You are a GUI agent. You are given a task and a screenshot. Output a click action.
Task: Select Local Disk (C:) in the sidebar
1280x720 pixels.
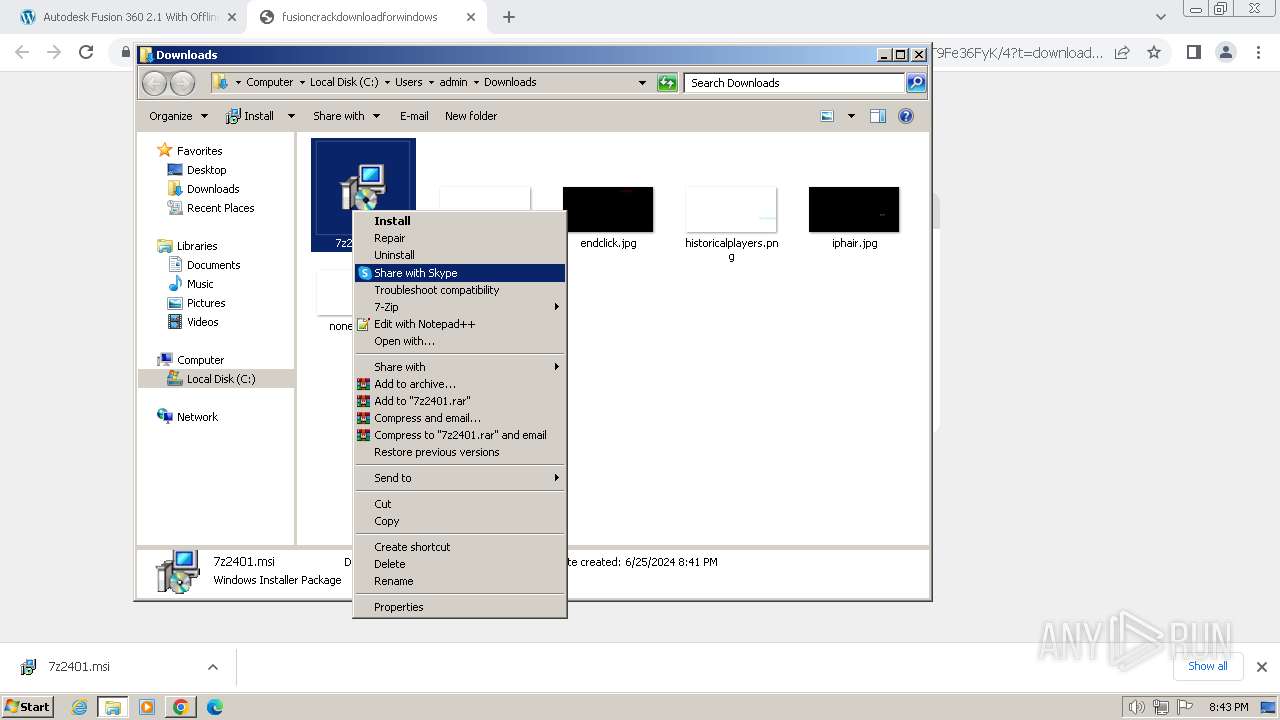click(220, 379)
